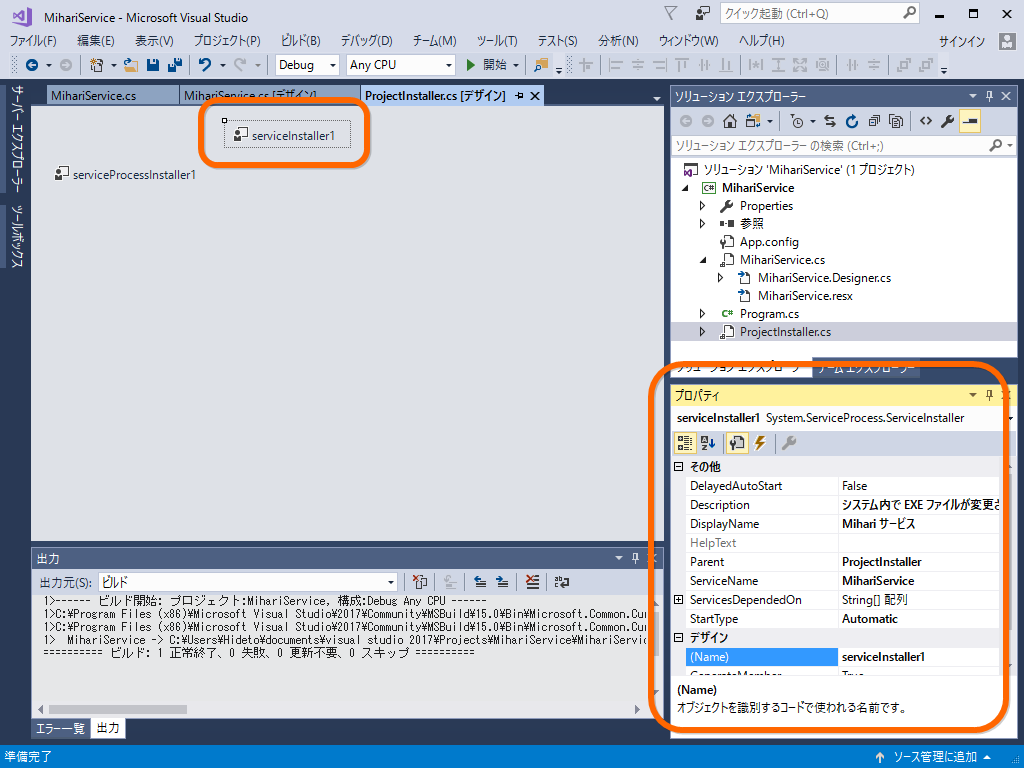
Task: Click the navigate back arrow in toolbar
Action: (31, 65)
